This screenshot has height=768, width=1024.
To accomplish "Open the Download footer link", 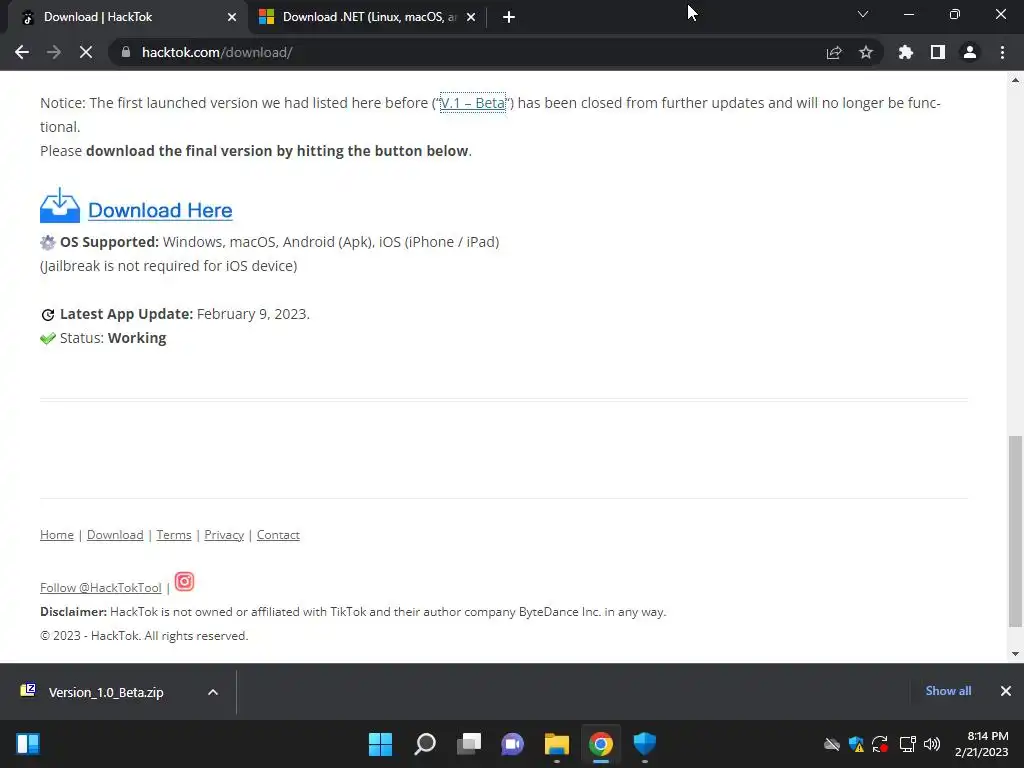I will tap(115, 535).
